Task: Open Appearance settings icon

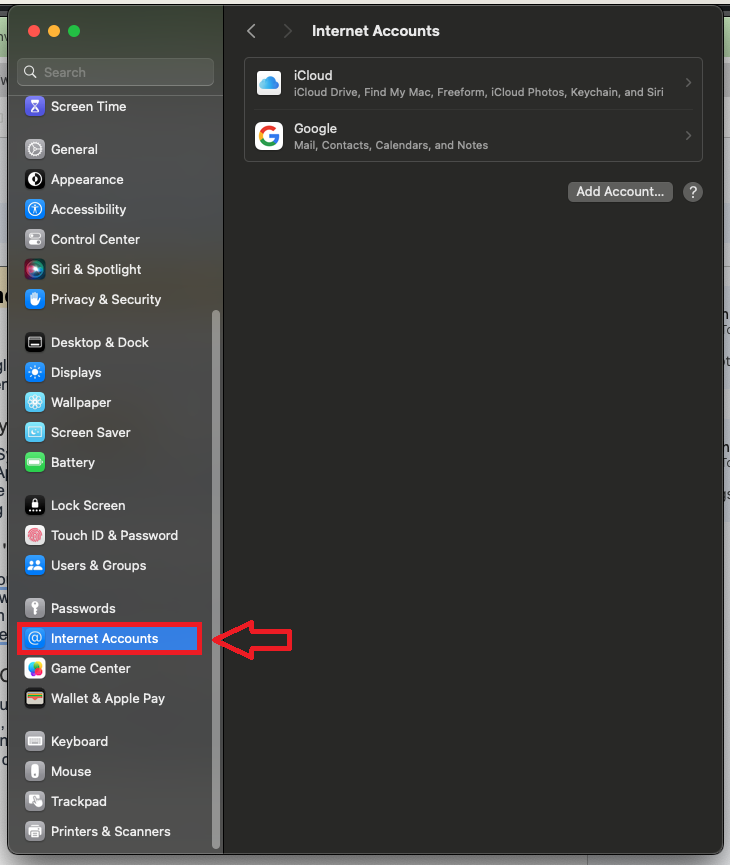Action: pyautogui.click(x=35, y=179)
